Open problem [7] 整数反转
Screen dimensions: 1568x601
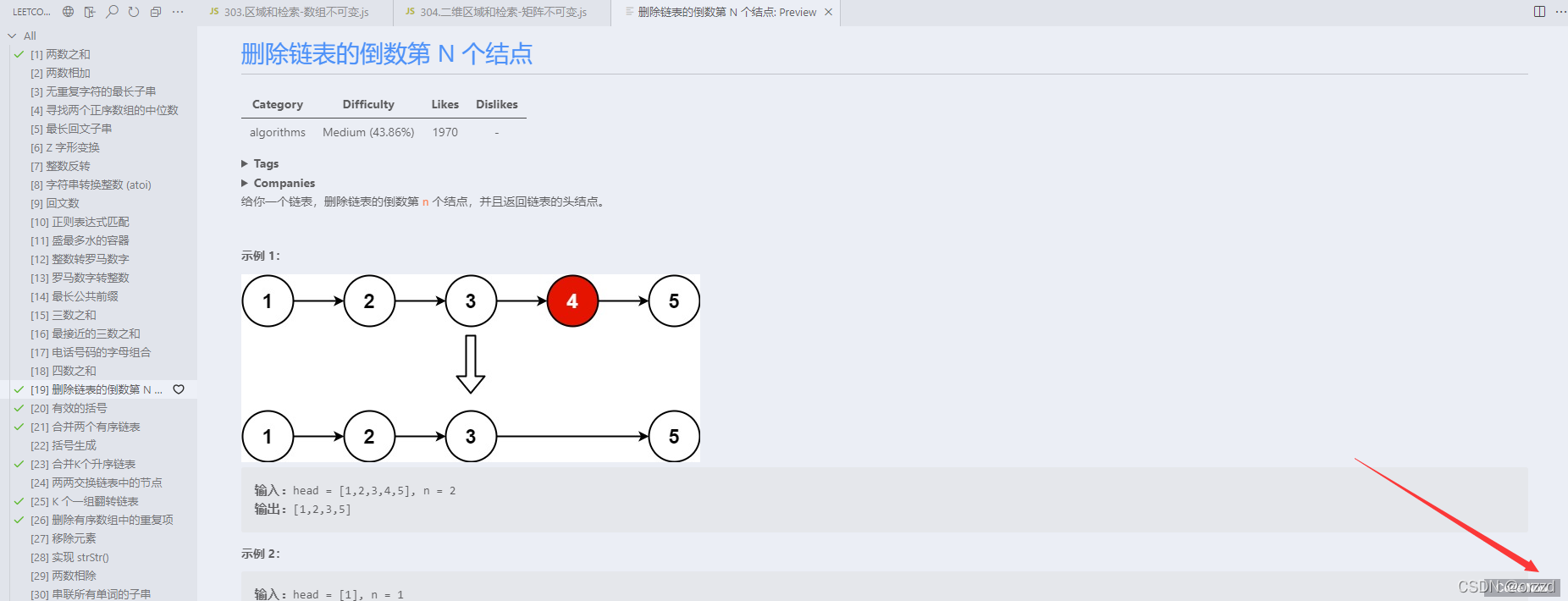(60, 166)
